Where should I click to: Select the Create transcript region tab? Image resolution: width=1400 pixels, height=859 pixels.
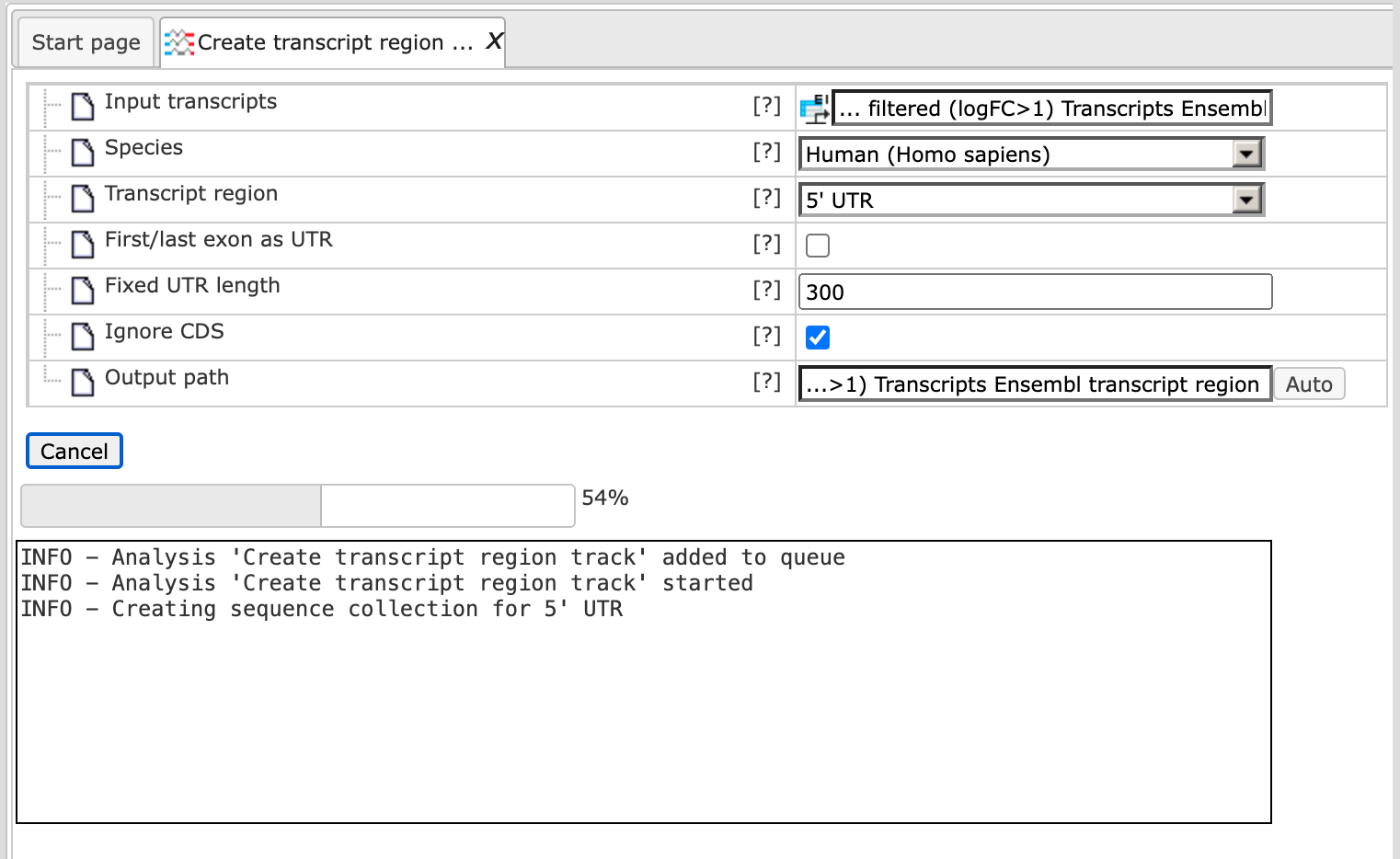click(333, 42)
